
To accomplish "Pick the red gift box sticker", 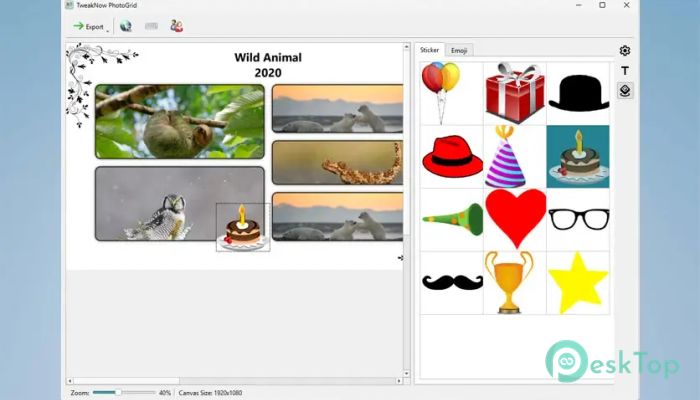I will 515,94.
